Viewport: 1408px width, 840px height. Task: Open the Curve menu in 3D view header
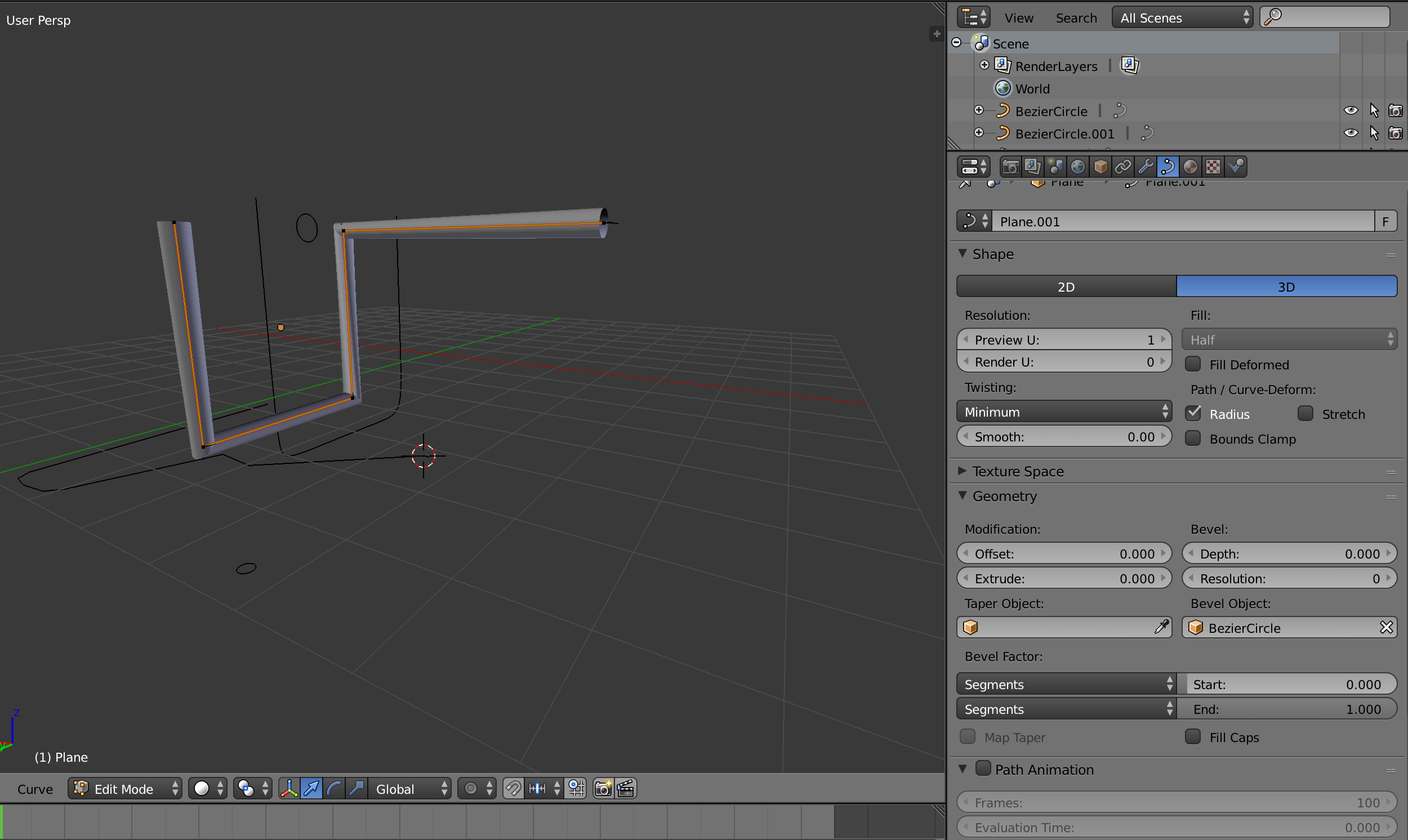35,789
